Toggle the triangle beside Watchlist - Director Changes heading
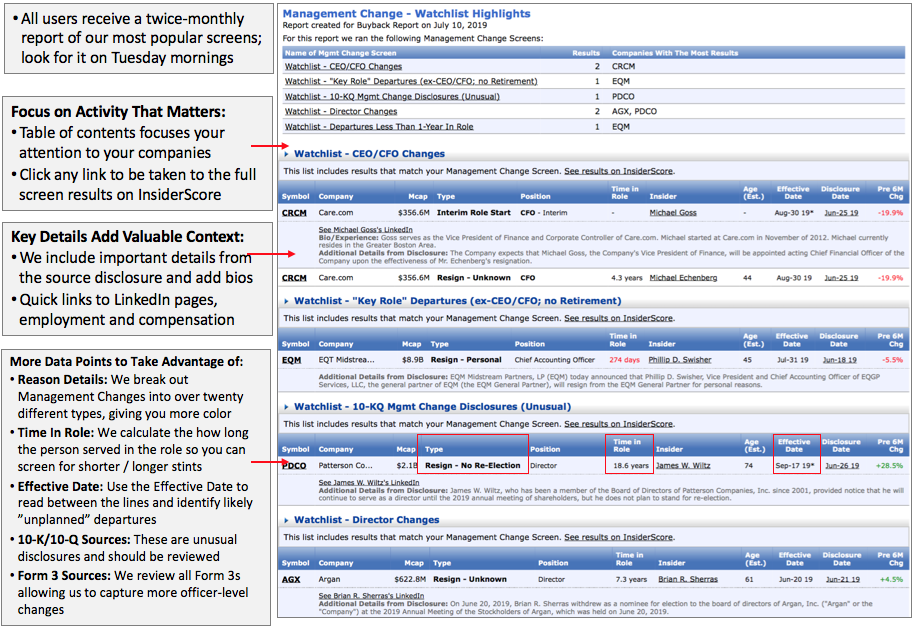This screenshot has width=917, height=630. coord(287,520)
